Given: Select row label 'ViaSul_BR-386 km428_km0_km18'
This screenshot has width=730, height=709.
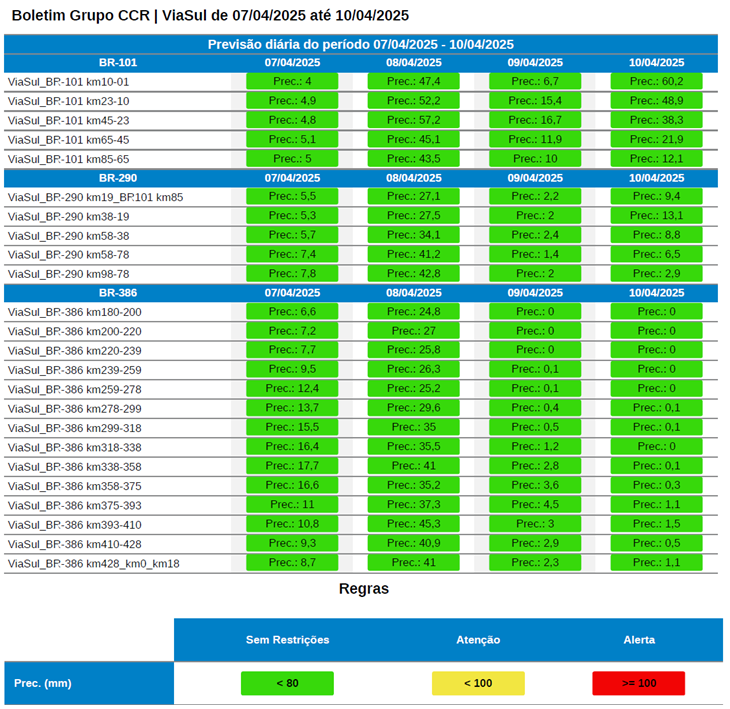Looking at the screenshot, I should (94, 563).
